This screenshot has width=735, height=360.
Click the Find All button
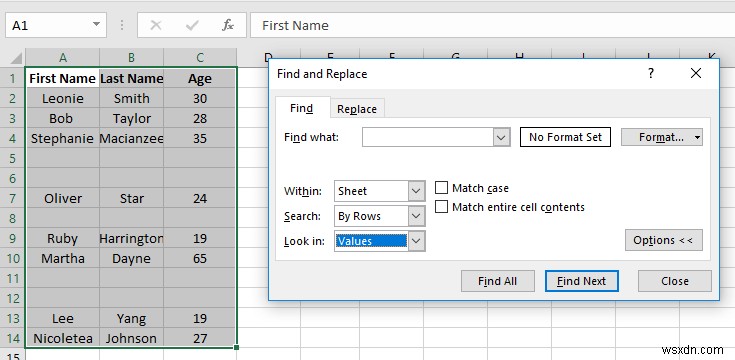(497, 281)
